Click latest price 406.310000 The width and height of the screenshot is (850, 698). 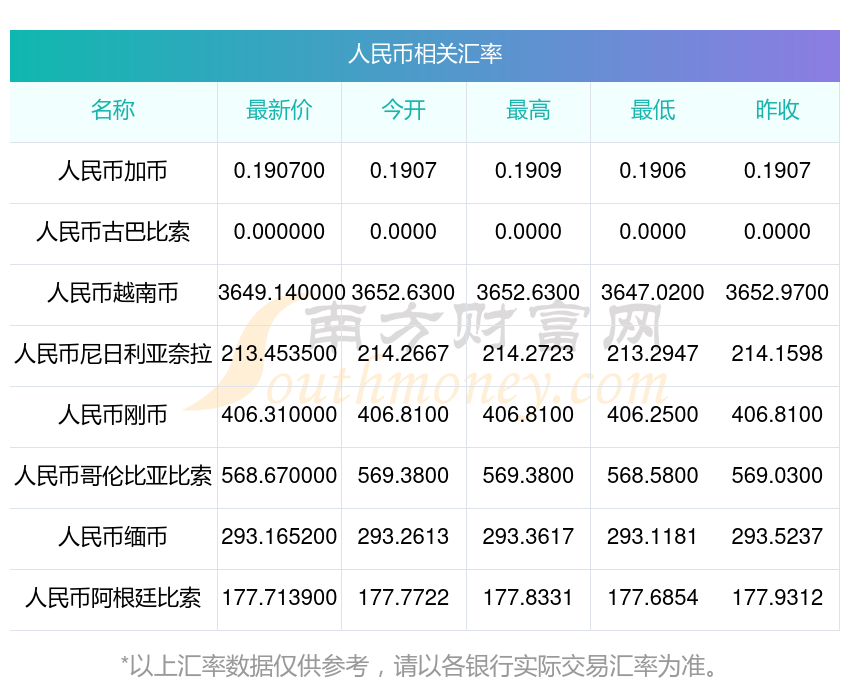279,415
